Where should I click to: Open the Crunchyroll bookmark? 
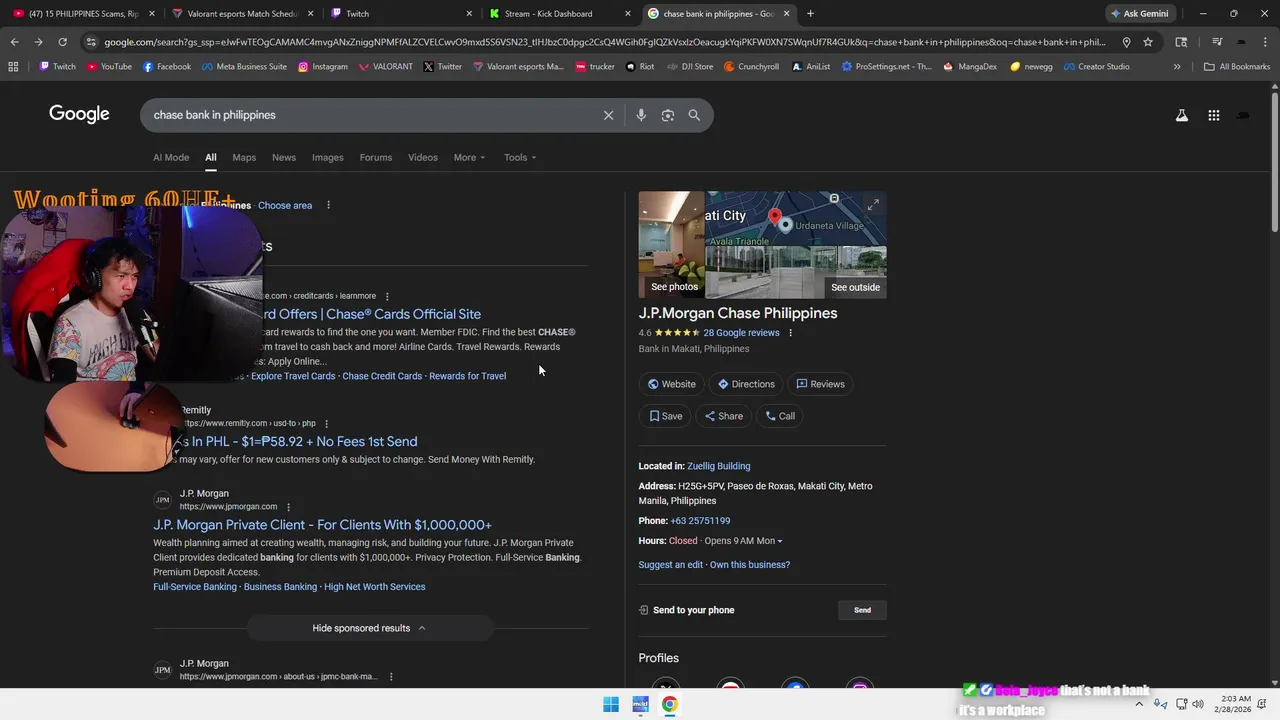click(x=751, y=66)
